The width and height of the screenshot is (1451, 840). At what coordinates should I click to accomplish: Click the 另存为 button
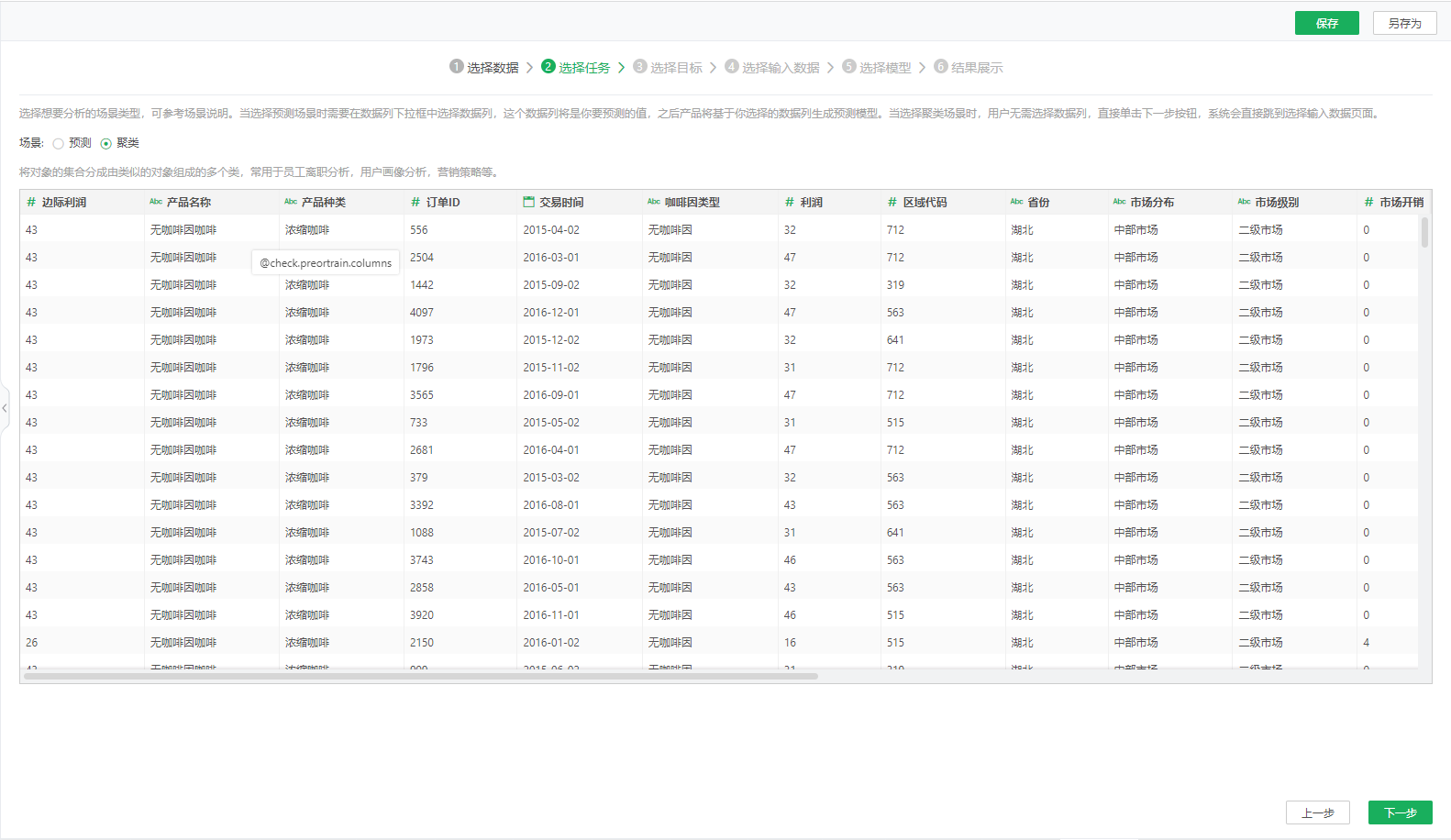1404,23
